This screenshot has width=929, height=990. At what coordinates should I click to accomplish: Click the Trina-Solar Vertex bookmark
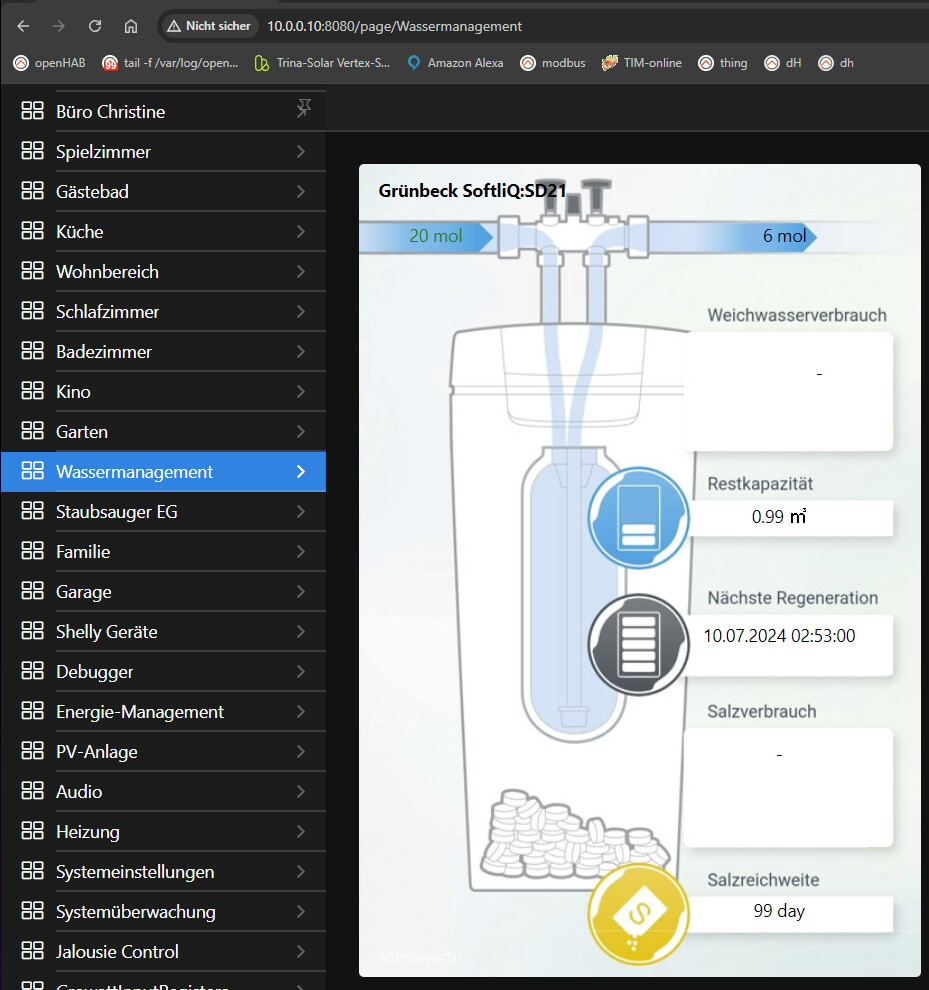[x=323, y=63]
